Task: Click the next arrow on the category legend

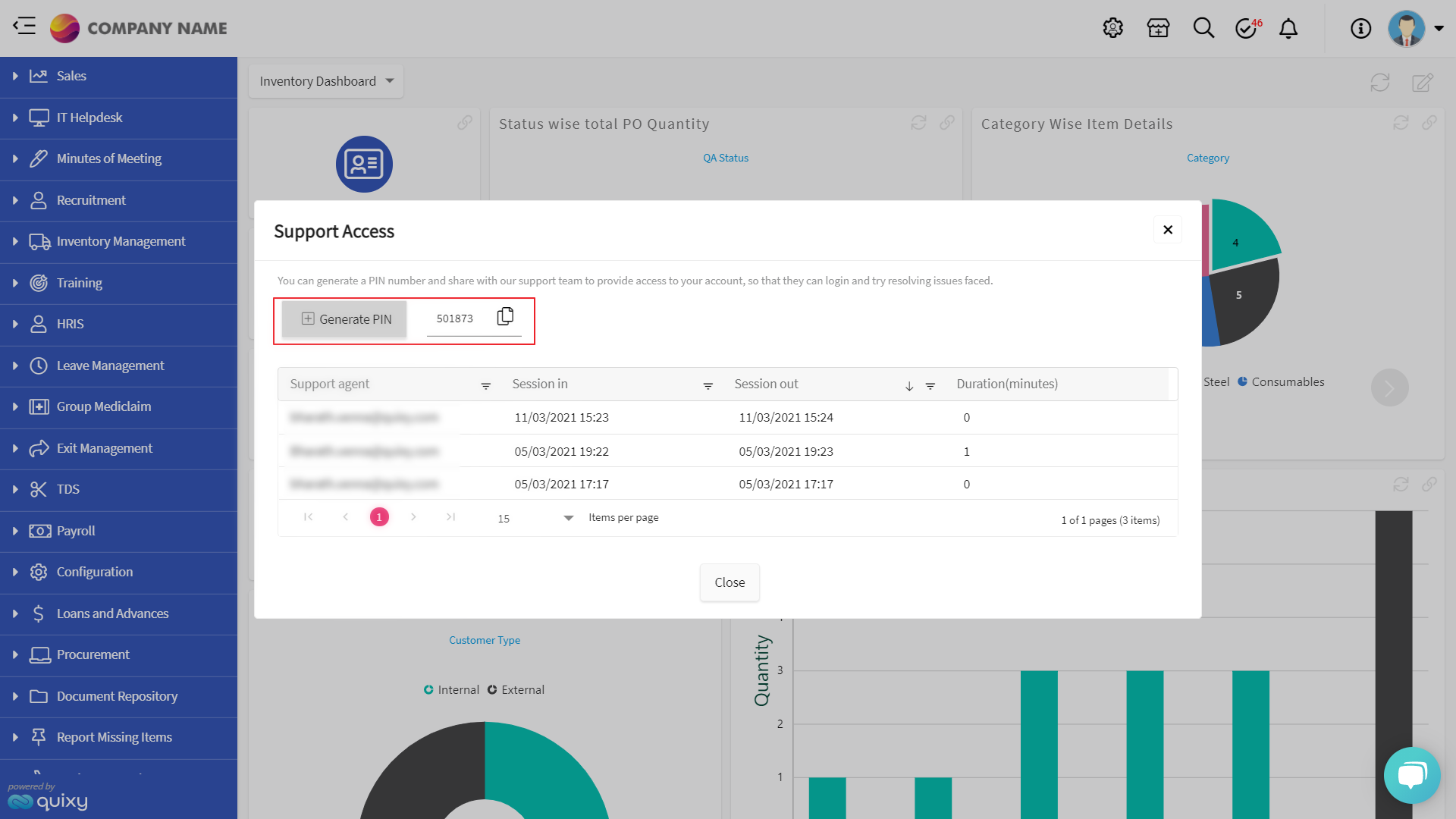Action: 1389,388
